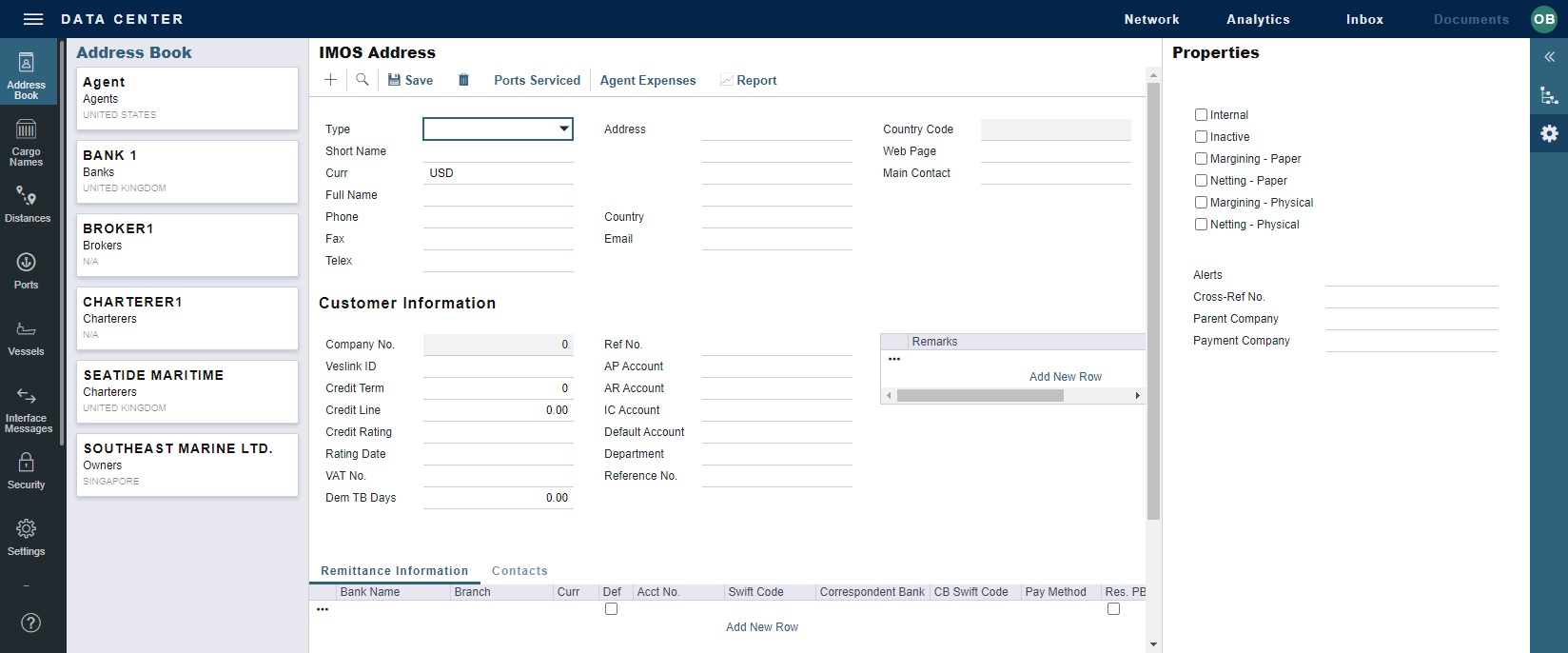
Task: Switch to the Contacts tab
Action: (x=519, y=571)
